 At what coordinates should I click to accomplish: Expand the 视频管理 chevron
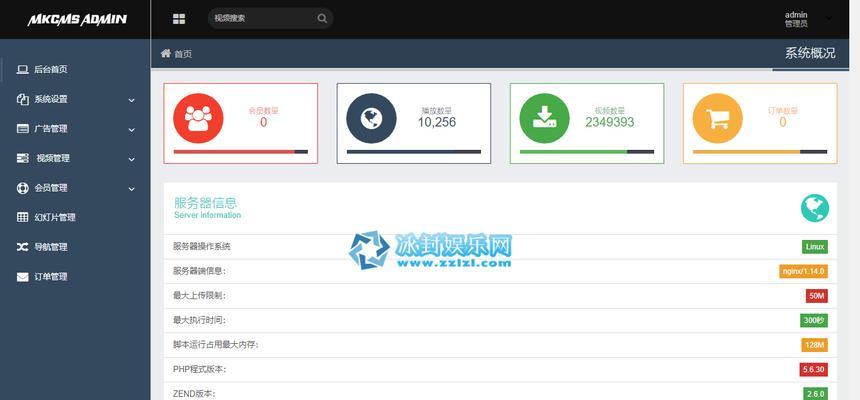pyautogui.click(x=132, y=159)
